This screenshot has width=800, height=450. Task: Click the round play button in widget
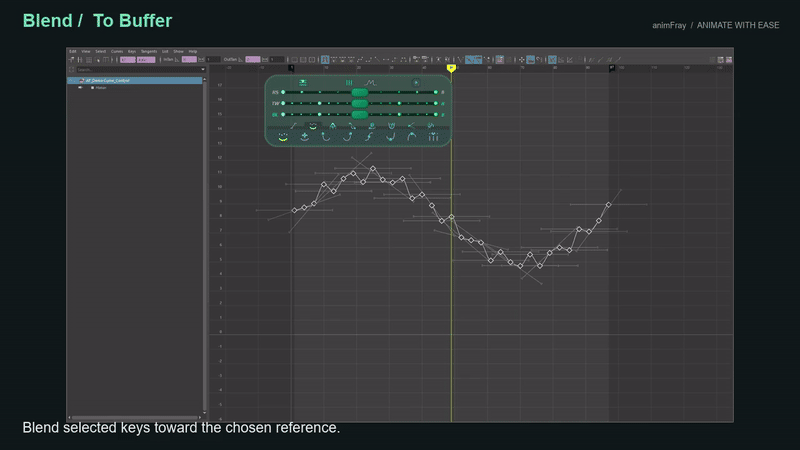pyautogui.click(x=416, y=83)
